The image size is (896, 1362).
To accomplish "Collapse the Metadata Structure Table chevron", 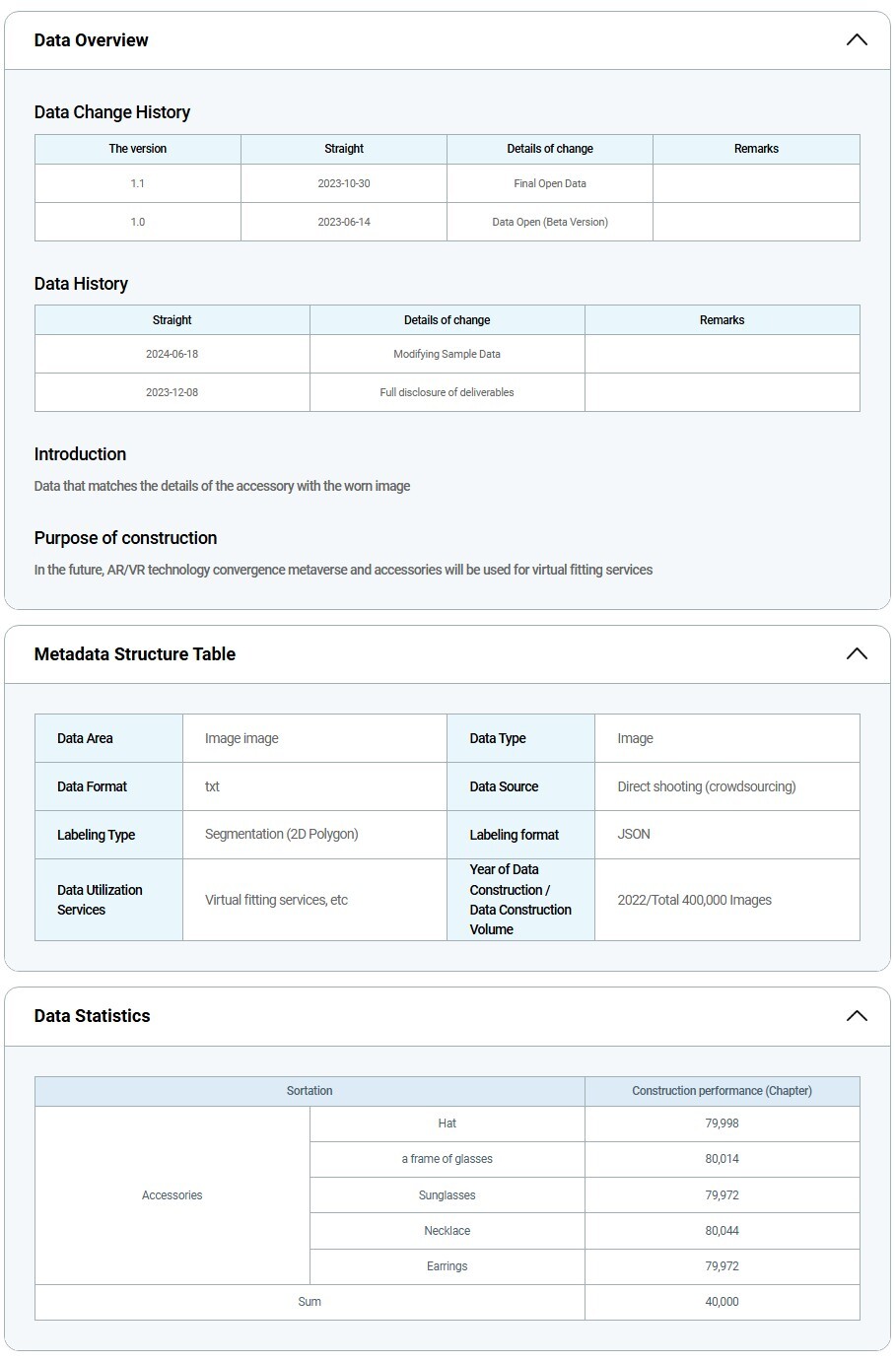I will point(856,654).
